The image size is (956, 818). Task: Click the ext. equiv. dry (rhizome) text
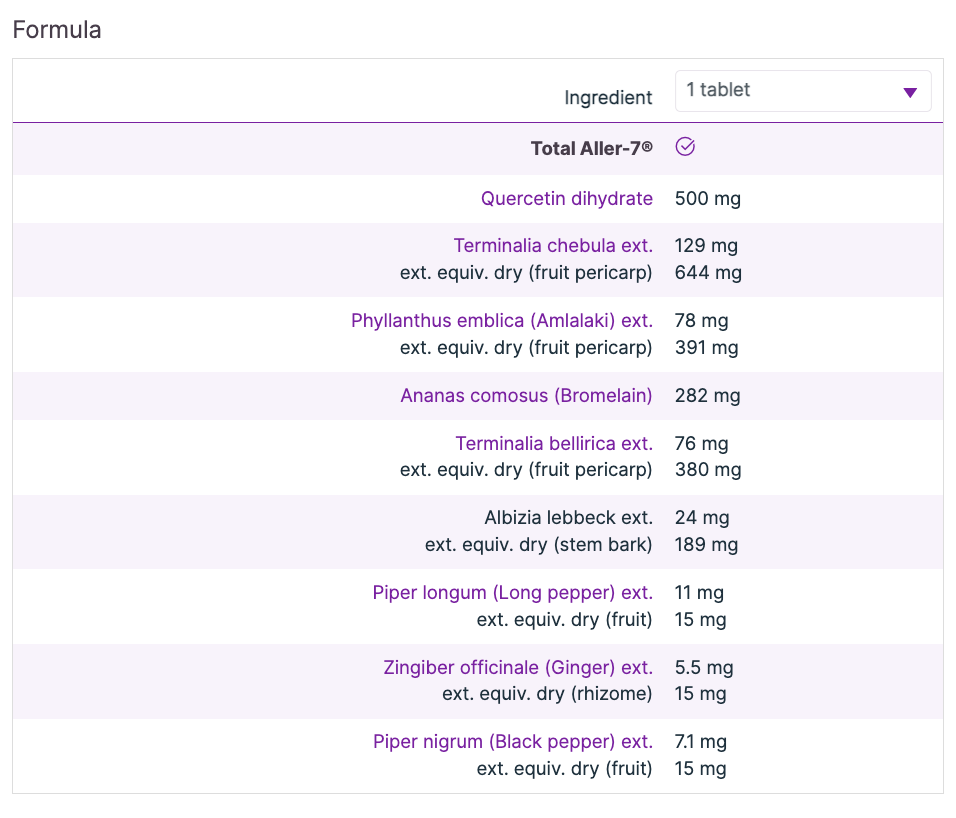[x=547, y=694]
